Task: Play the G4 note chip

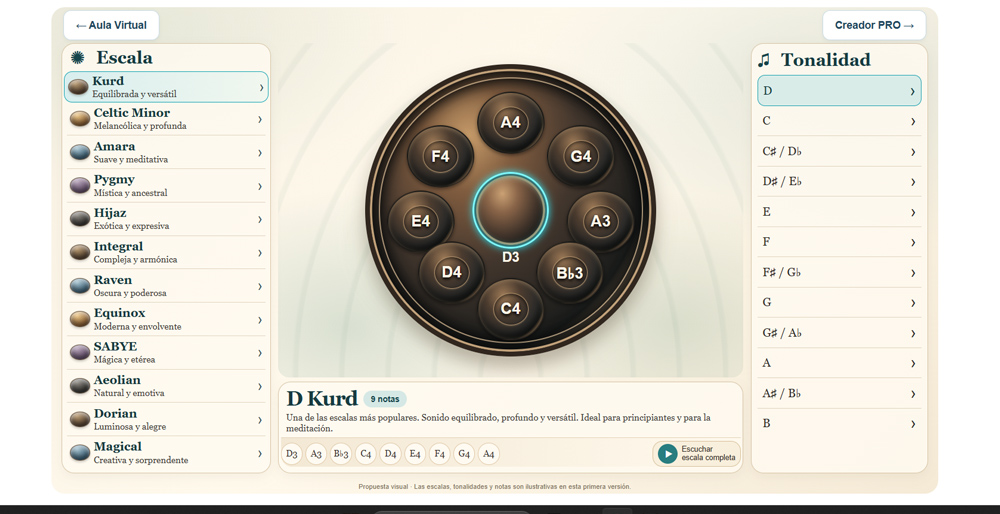Action: (464, 454)
